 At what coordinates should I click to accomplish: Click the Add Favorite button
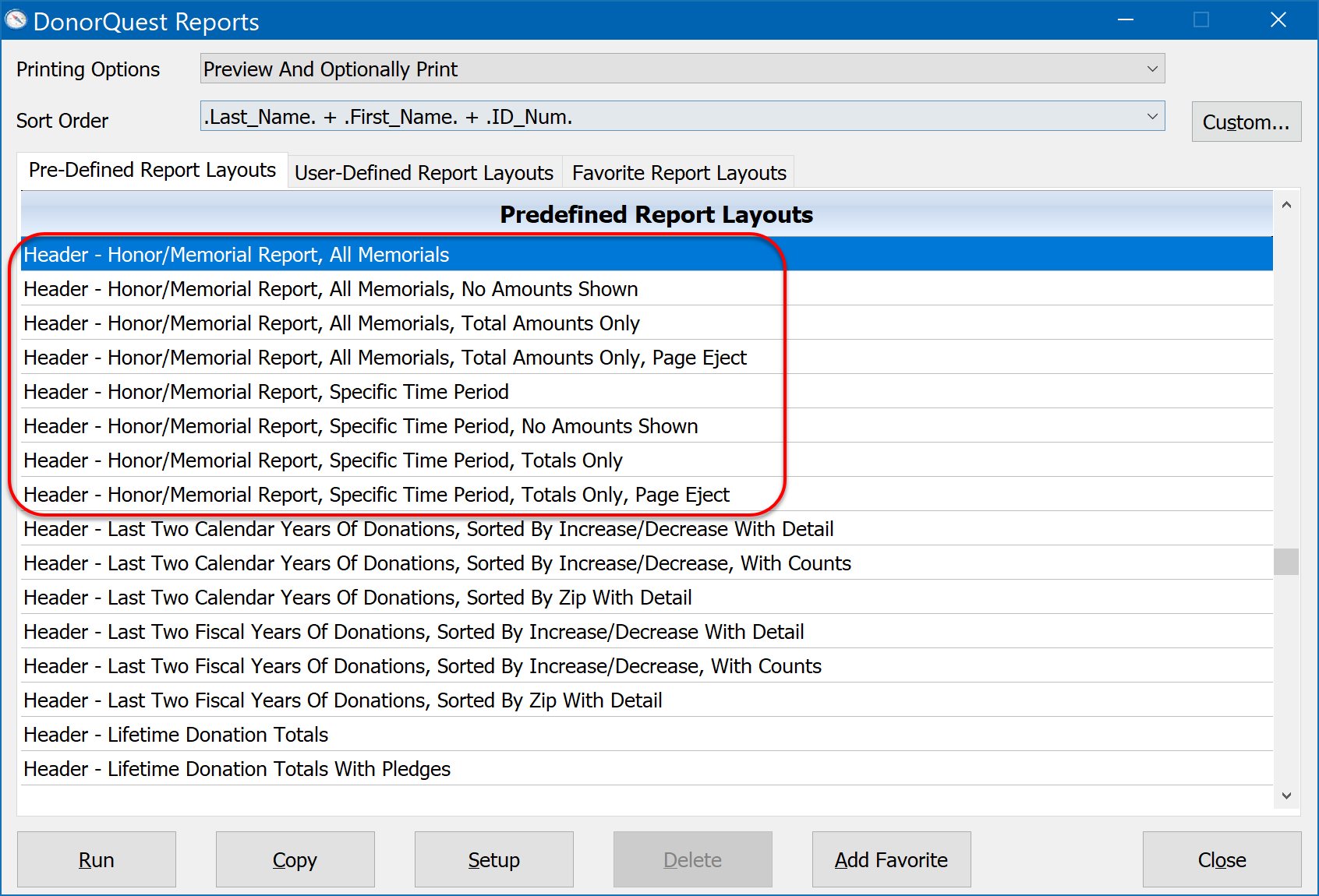click(891, 859)
